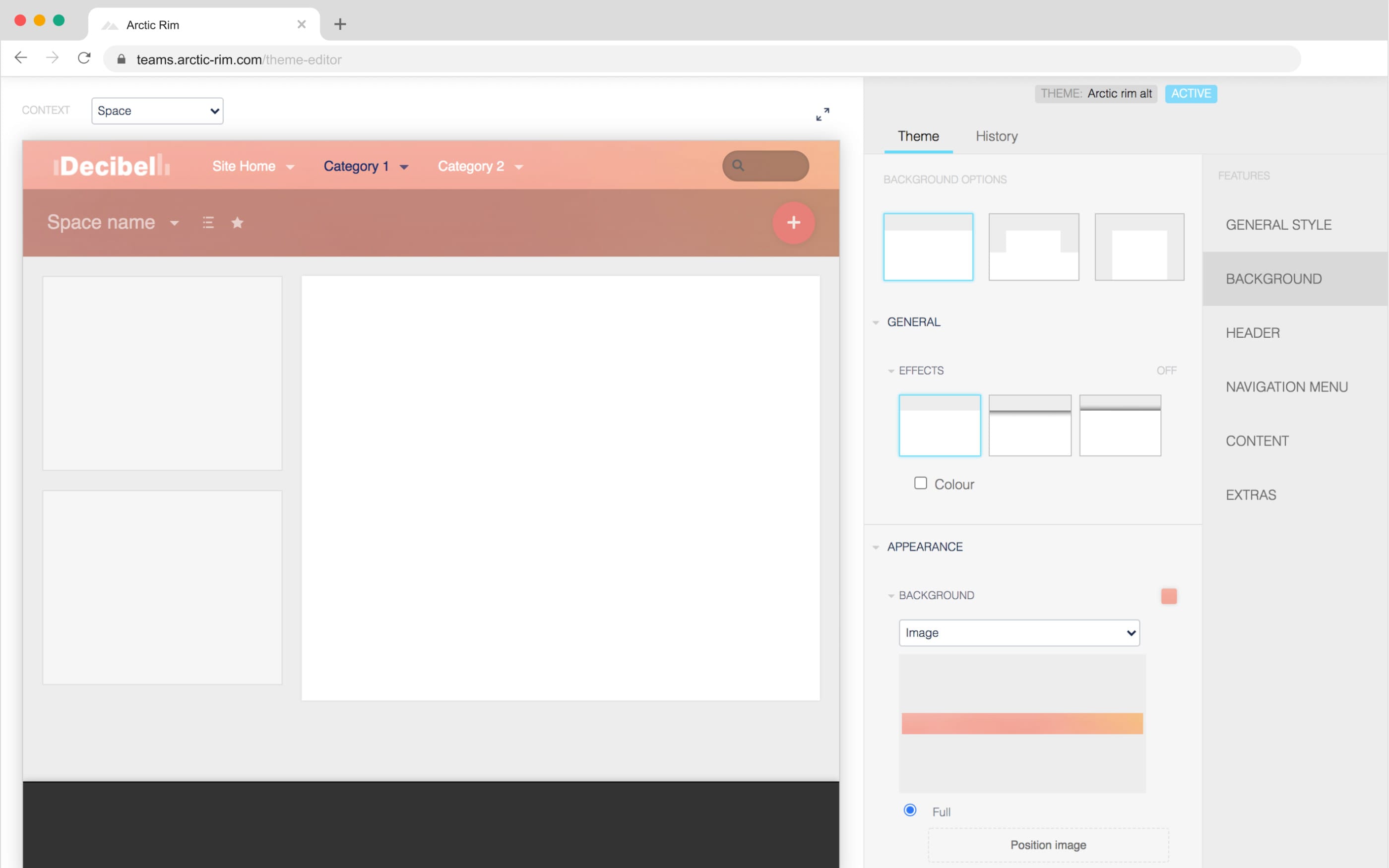
Task: Select first background layout option
Action: 928,247
